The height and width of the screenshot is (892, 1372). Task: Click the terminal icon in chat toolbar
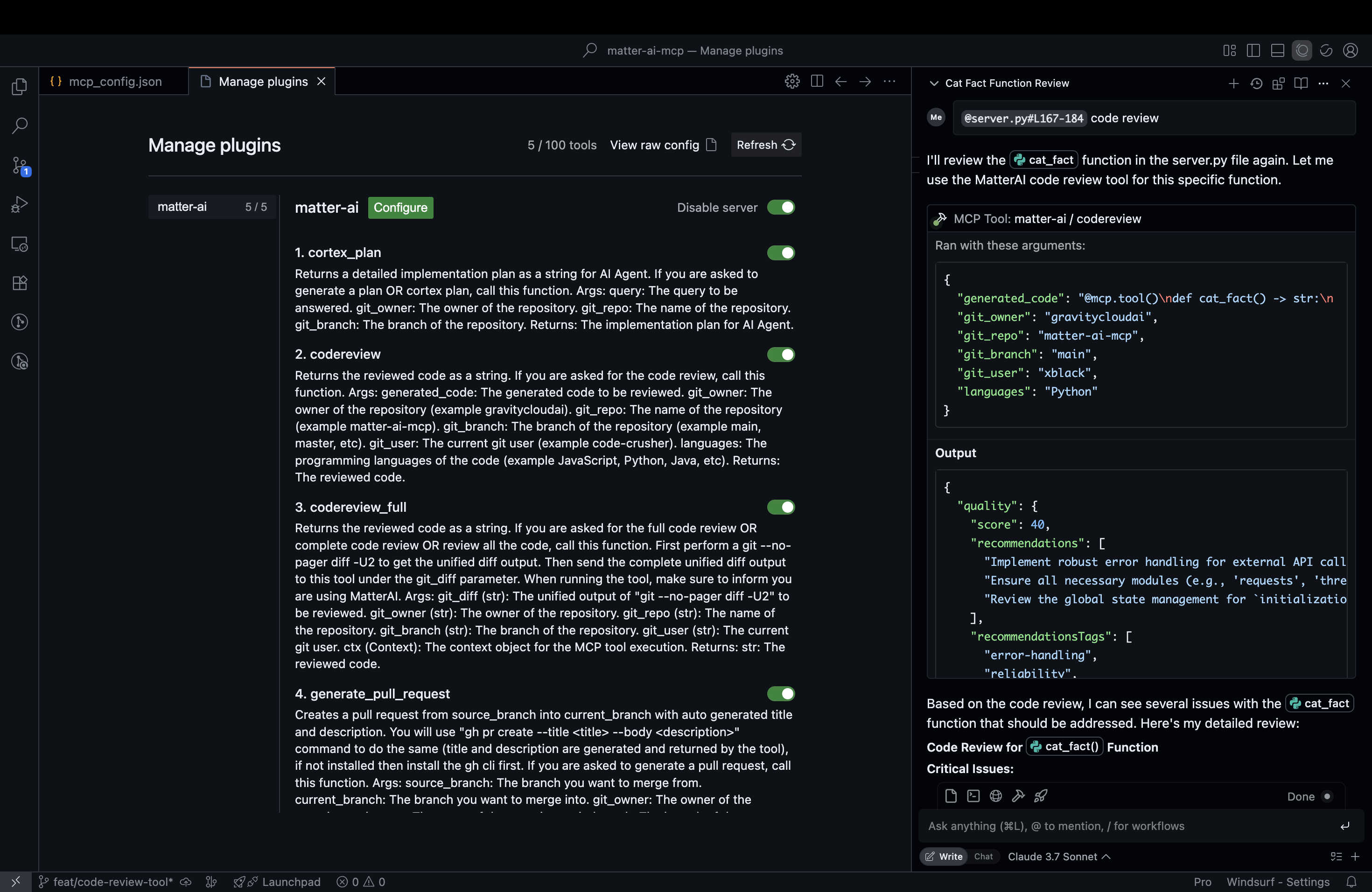click(x=973, y=796)
